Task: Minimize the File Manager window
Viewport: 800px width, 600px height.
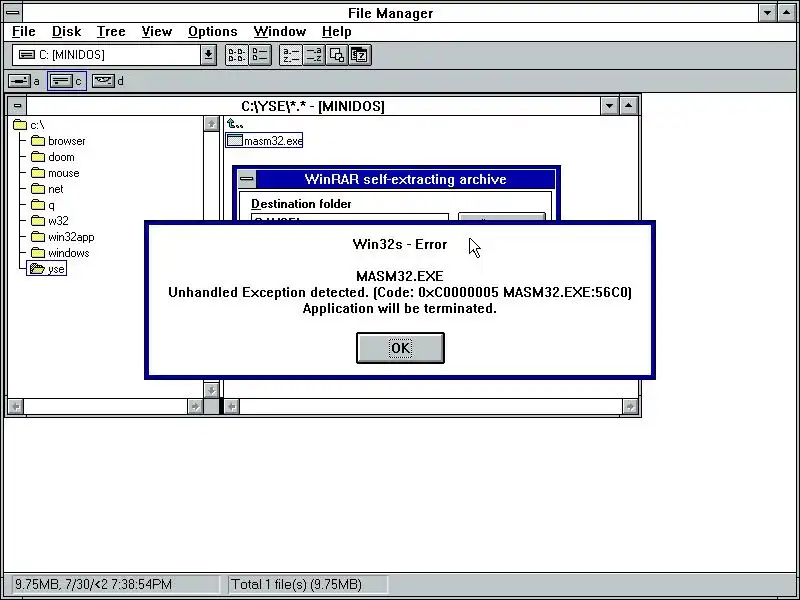Action: 767,13
